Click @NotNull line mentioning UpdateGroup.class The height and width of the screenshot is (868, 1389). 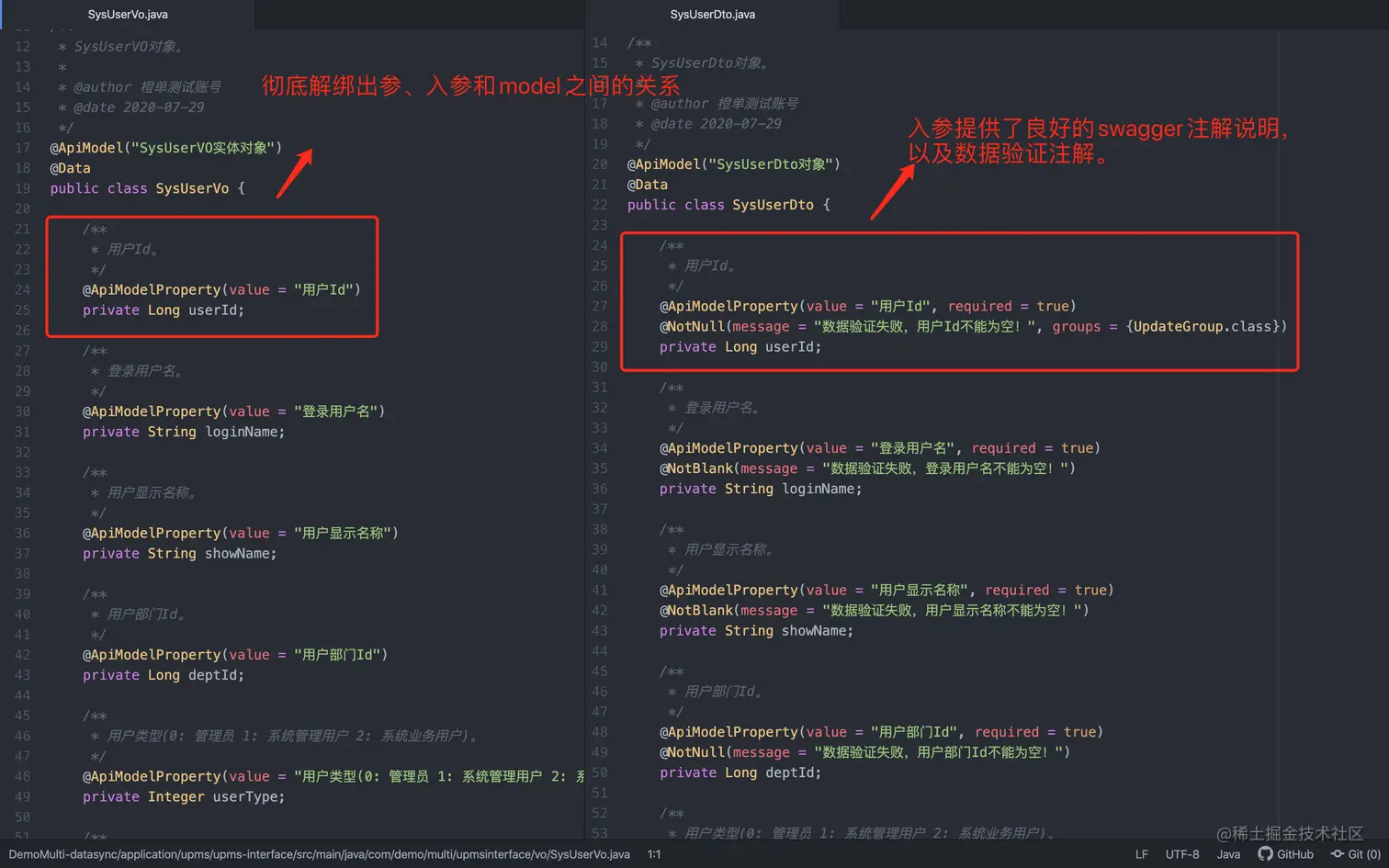973,327
